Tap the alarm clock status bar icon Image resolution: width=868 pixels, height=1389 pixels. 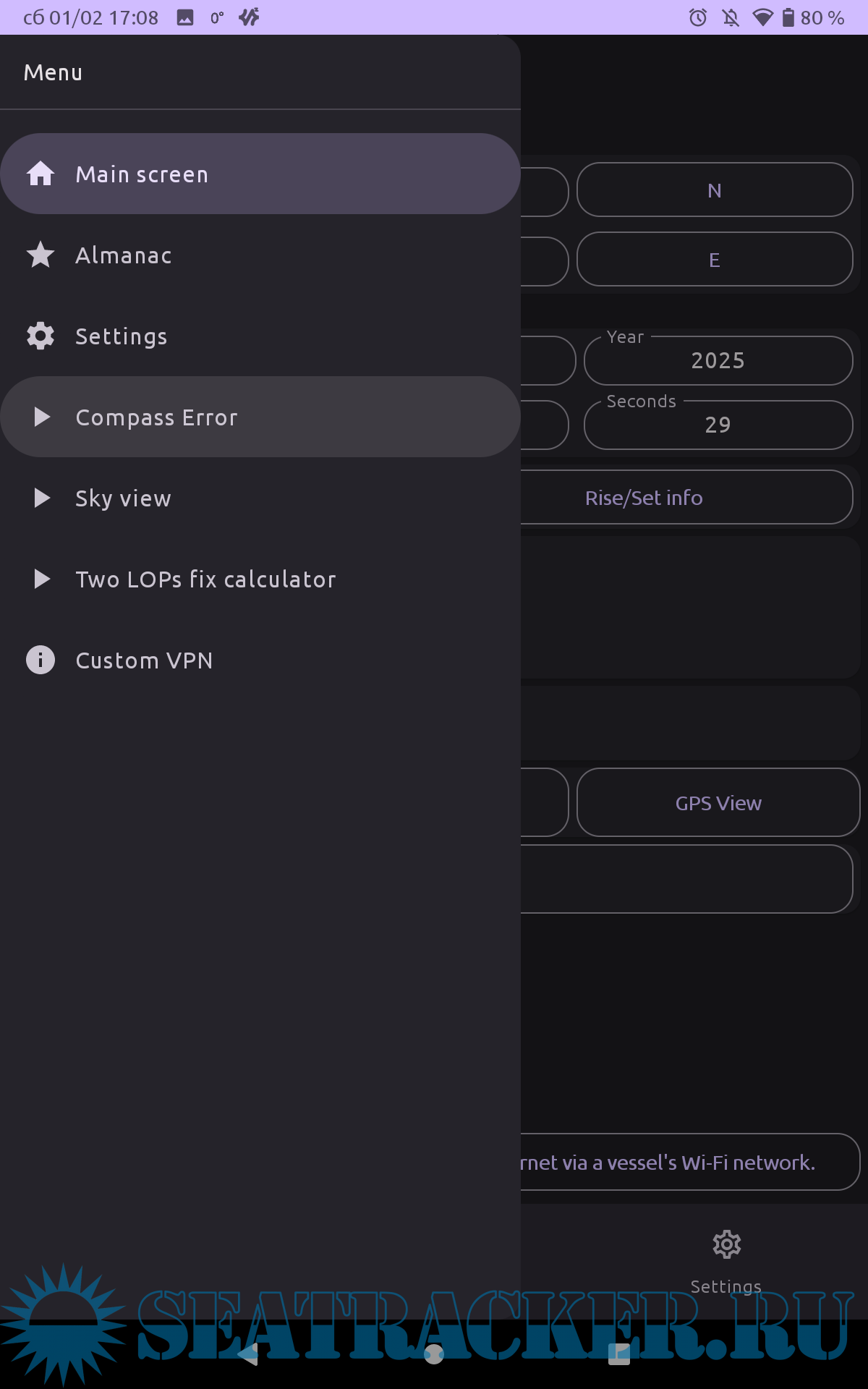click(698, 17)
